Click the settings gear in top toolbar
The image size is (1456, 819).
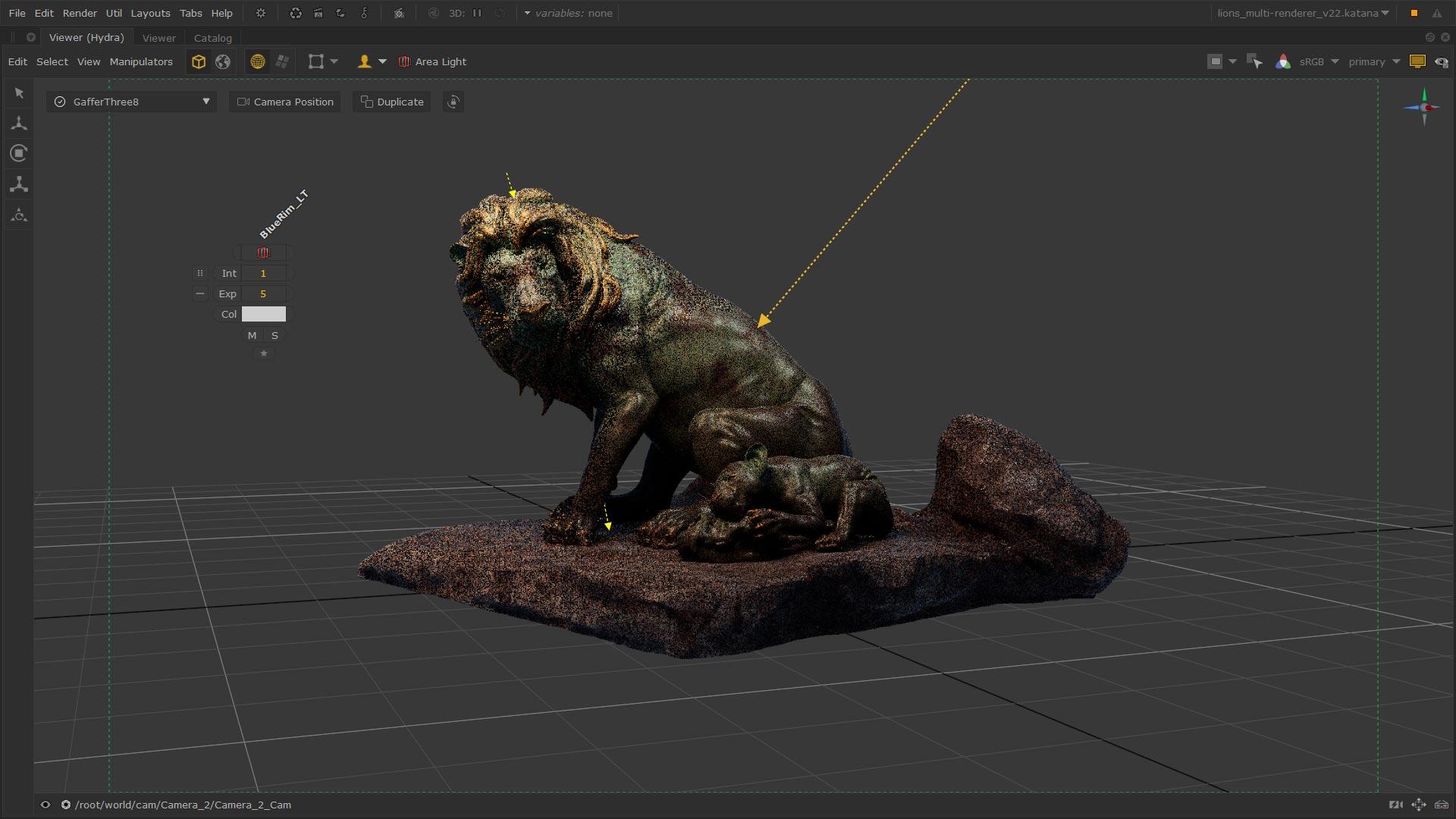click(260, 13)
